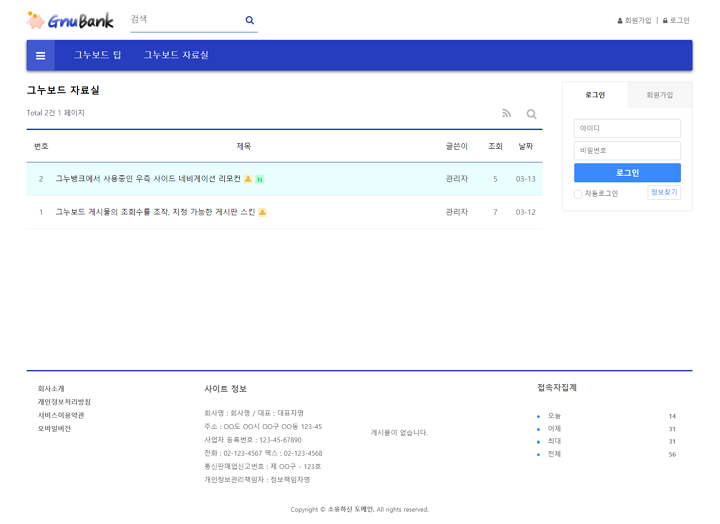The image size is (720, 524).
Task: Open post about 조회수 조작 게시판 스킨
Action: (155, 212)
